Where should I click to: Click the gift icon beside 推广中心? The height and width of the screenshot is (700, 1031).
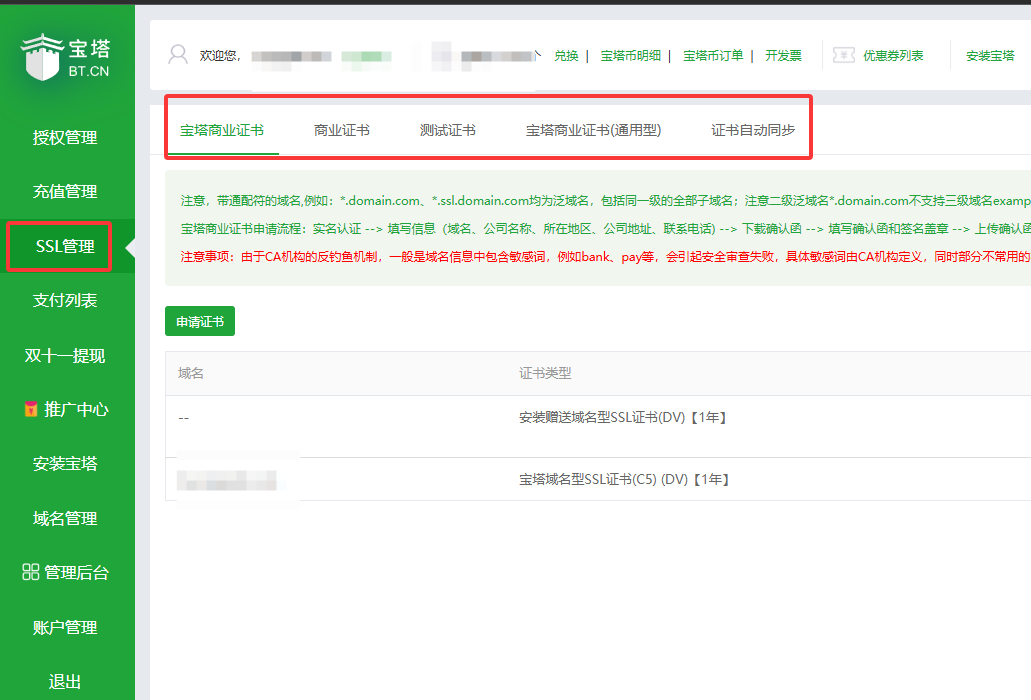pos(30,409)
